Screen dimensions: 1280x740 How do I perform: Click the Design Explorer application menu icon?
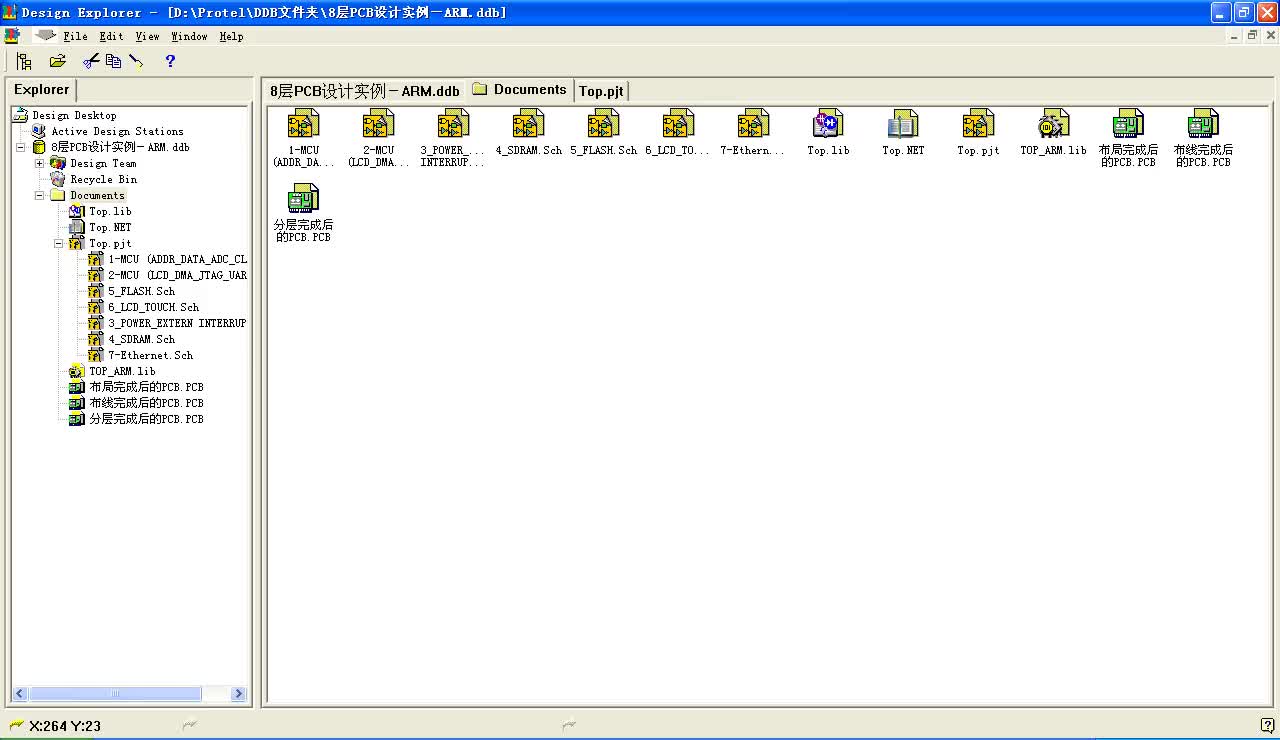click(11, 35)
